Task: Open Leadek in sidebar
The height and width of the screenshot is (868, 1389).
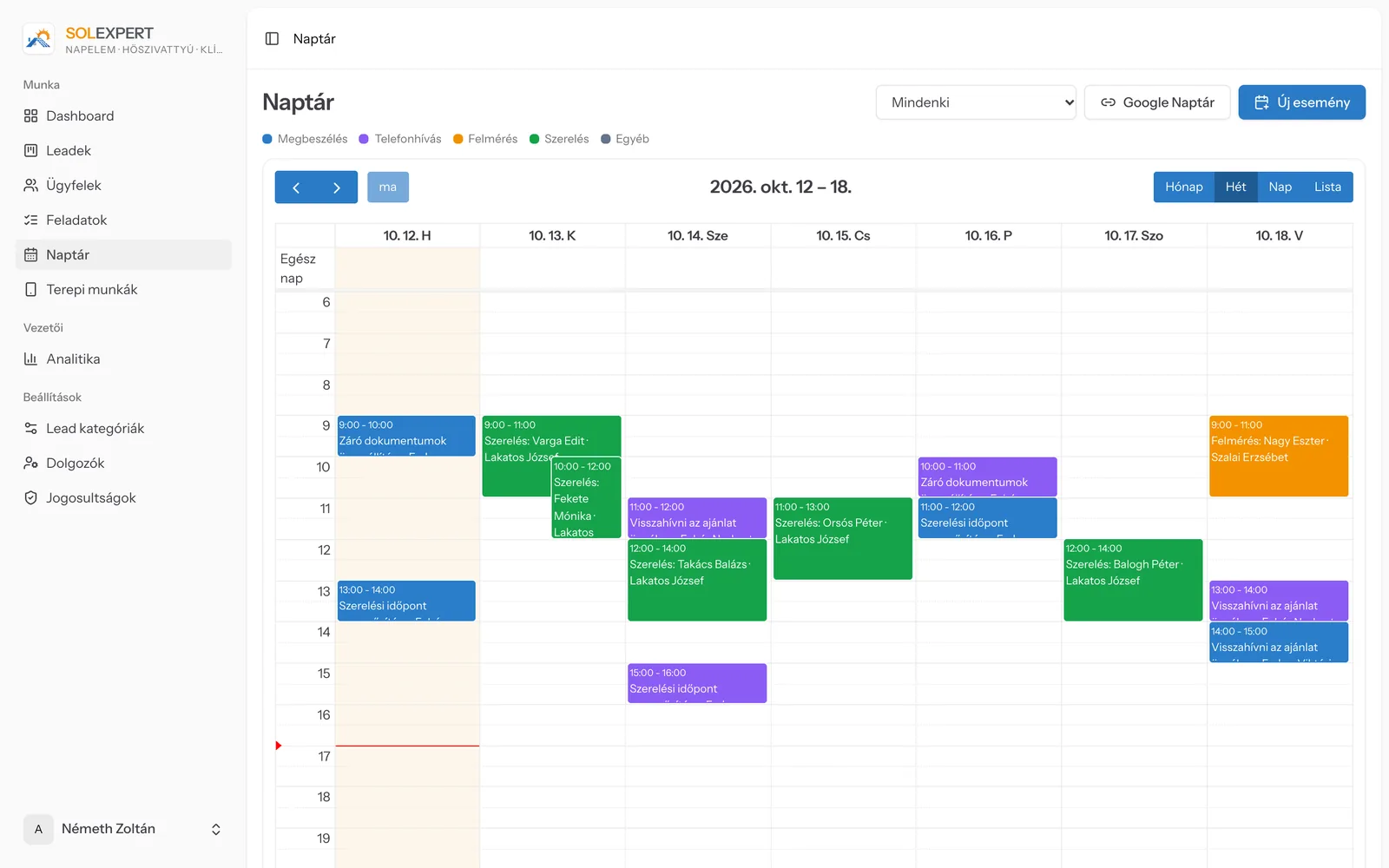Action: [x=123, y=151]
